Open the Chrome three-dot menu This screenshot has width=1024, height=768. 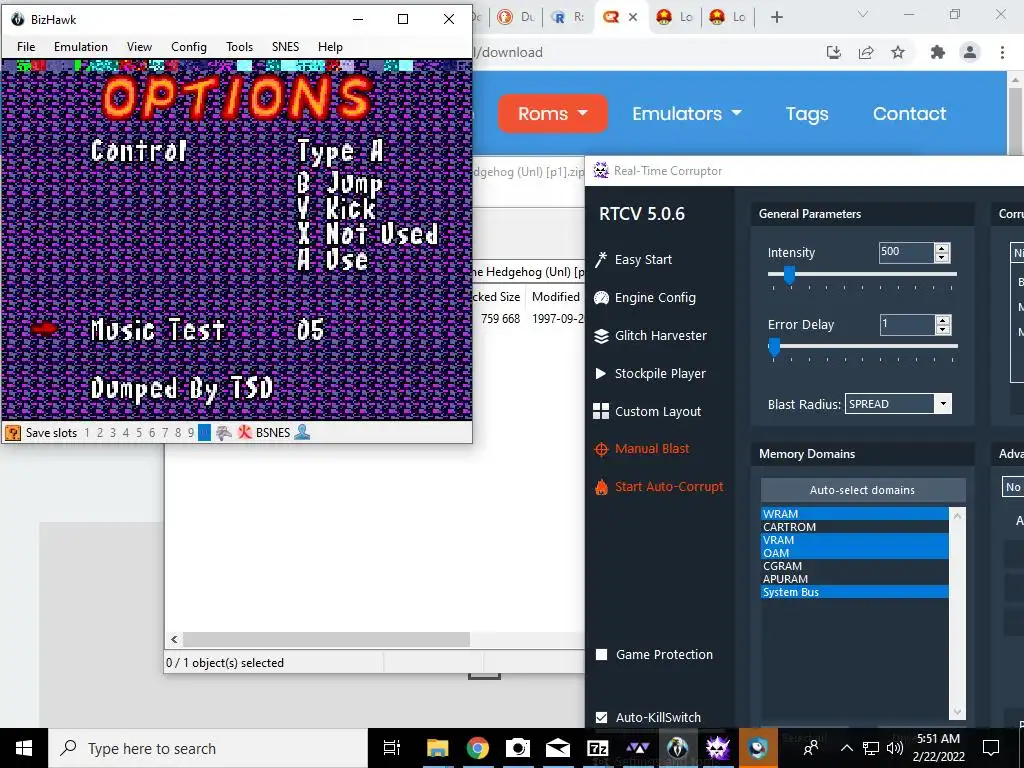[1002, 52]
